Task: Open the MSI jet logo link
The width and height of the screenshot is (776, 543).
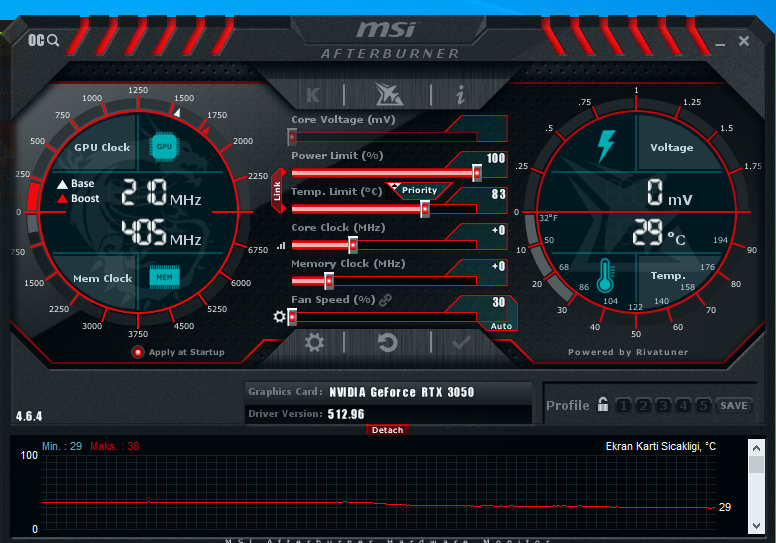Action: pyautogui.click(x=388, y=94)
